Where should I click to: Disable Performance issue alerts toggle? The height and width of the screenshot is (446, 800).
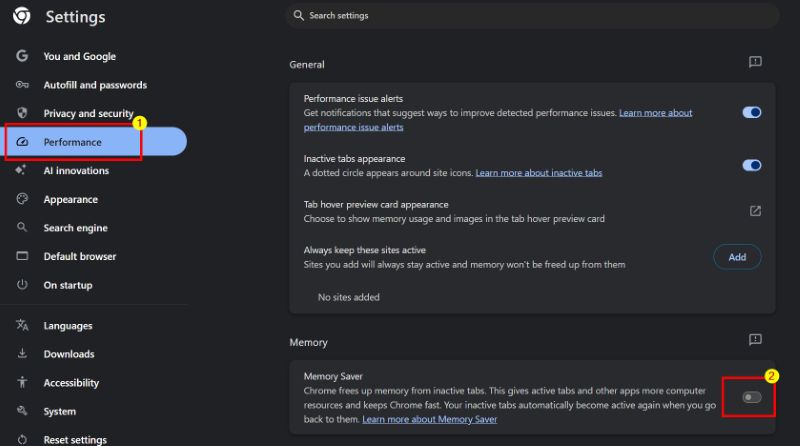pyautogui.click(x=751, y=113)
